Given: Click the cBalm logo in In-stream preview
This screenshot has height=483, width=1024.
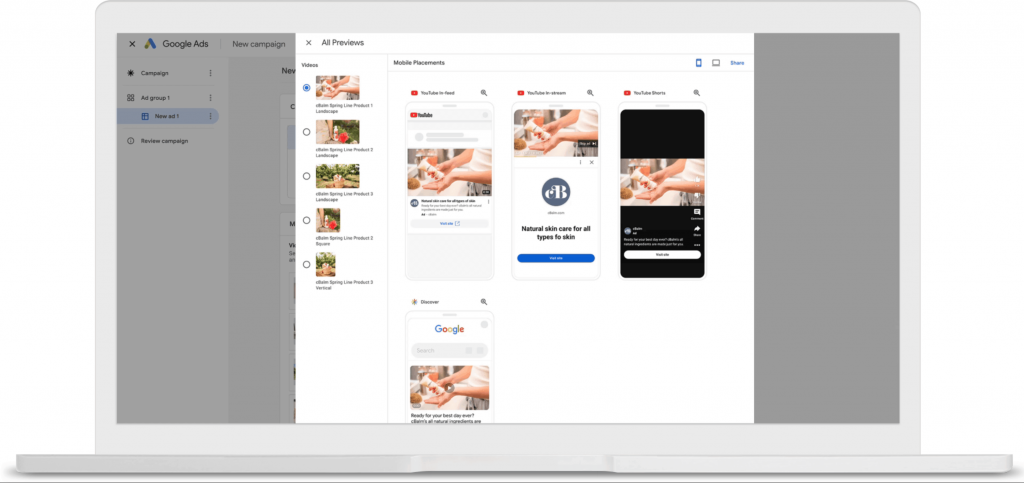Looking at the screenshot, I should tap(556, 192).
